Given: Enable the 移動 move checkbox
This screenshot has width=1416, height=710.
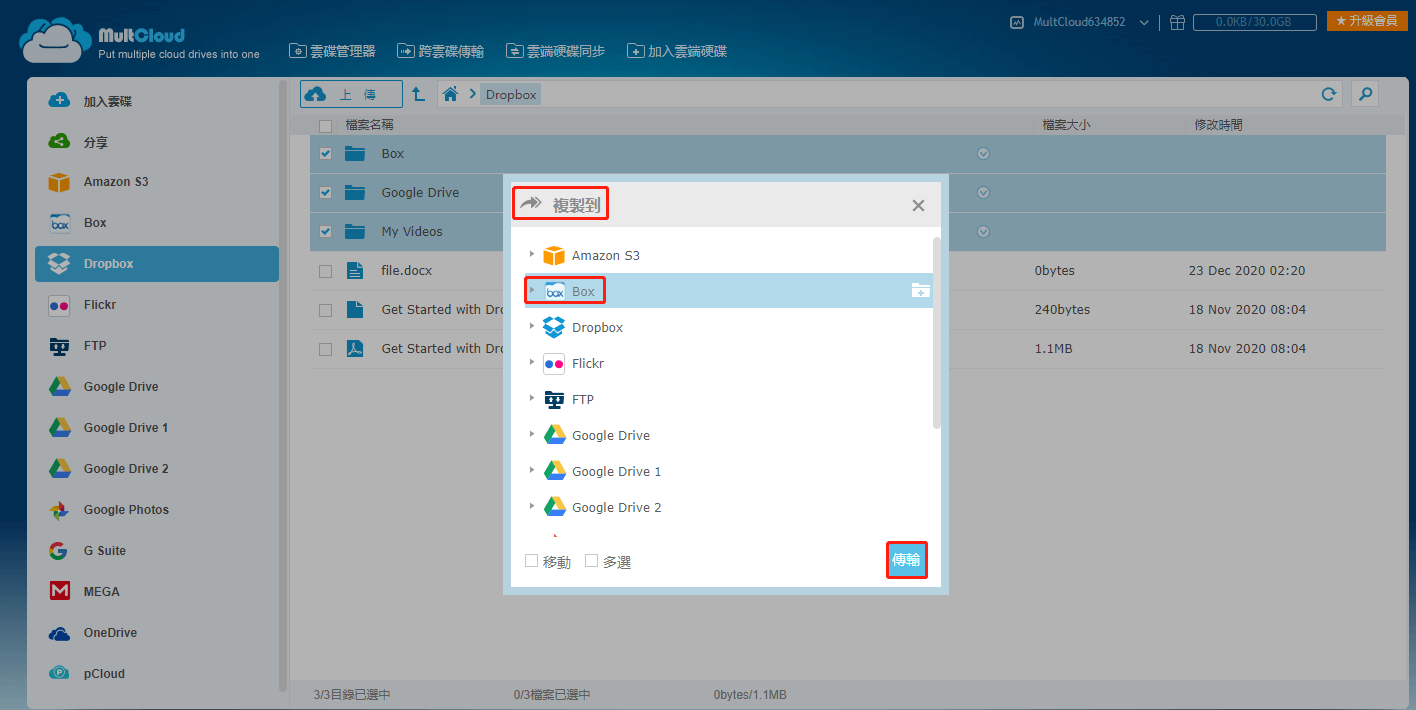Looking at the screenshot, I should point(531,561).
